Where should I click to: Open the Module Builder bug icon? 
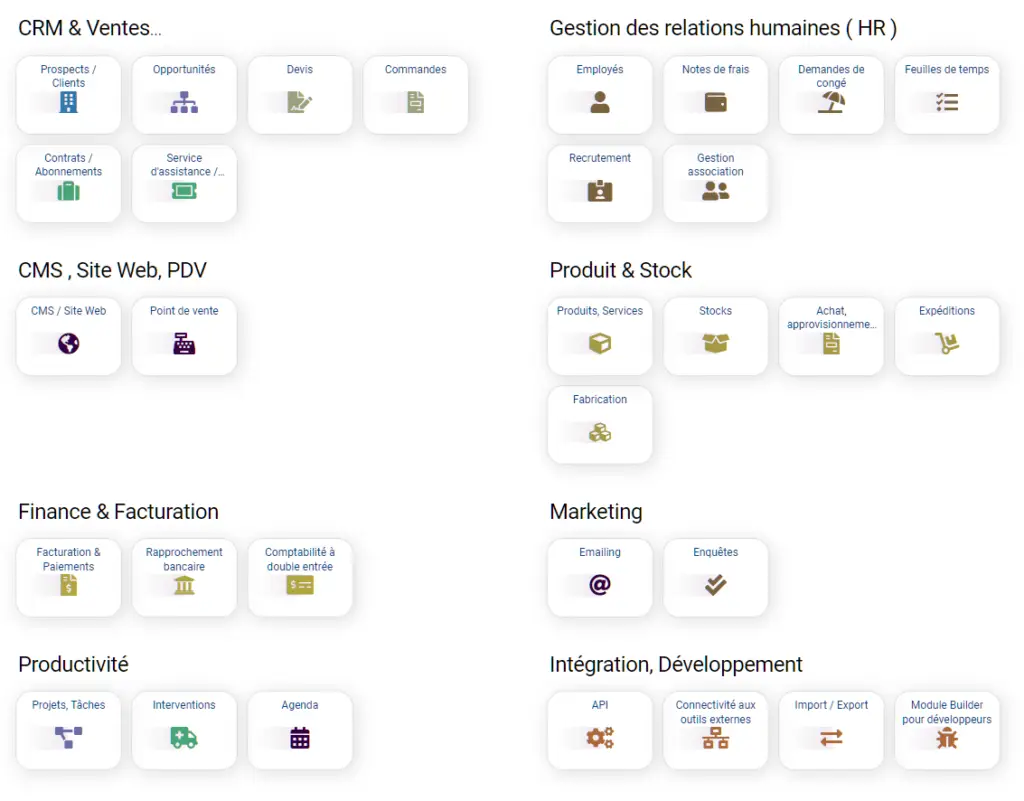(x=947, y=738)
